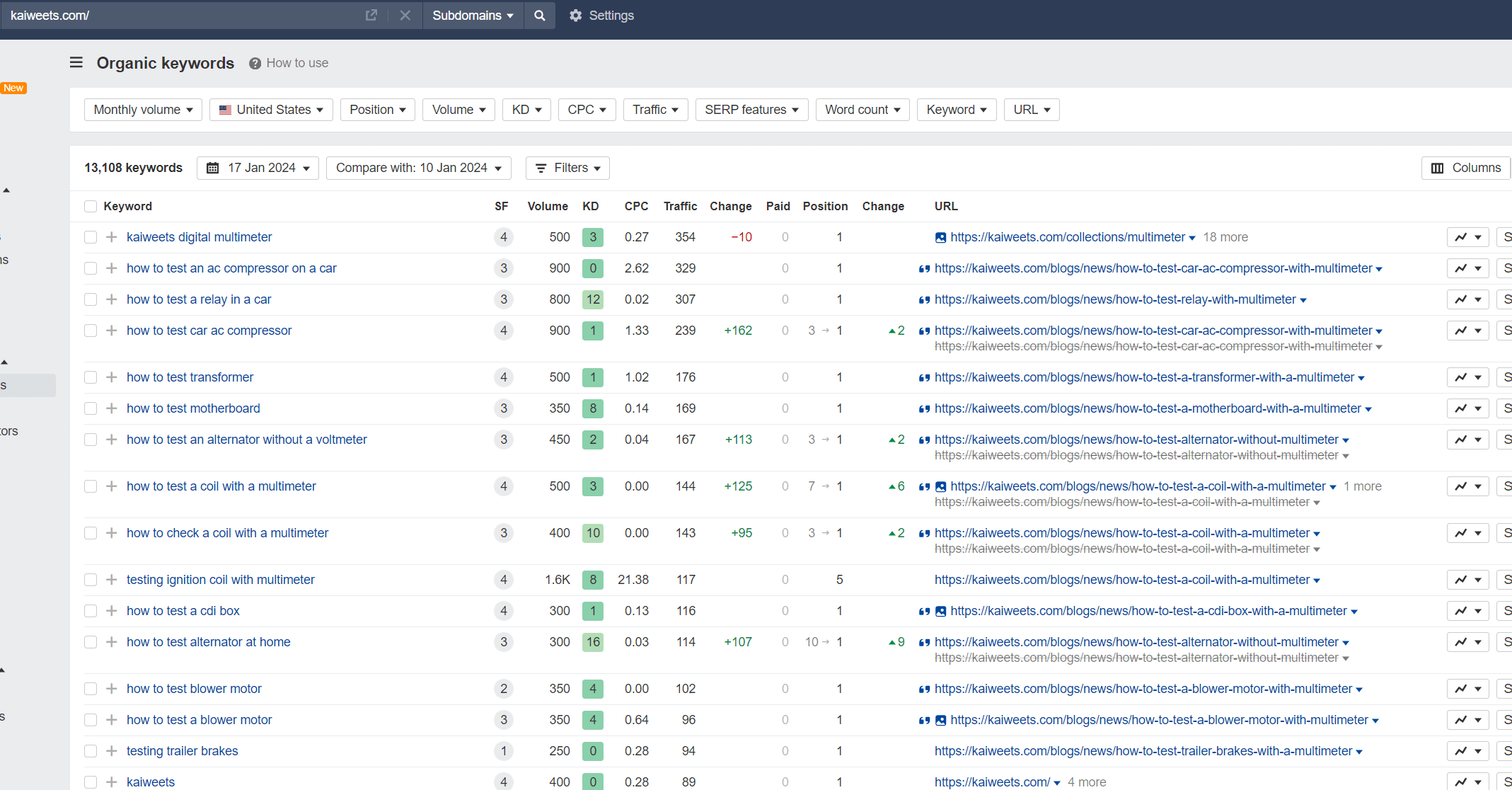Open position chart for how to test transformer
Image resolution: width=1512 pixels, height=790 pixels.
[x=1467, y=377]
